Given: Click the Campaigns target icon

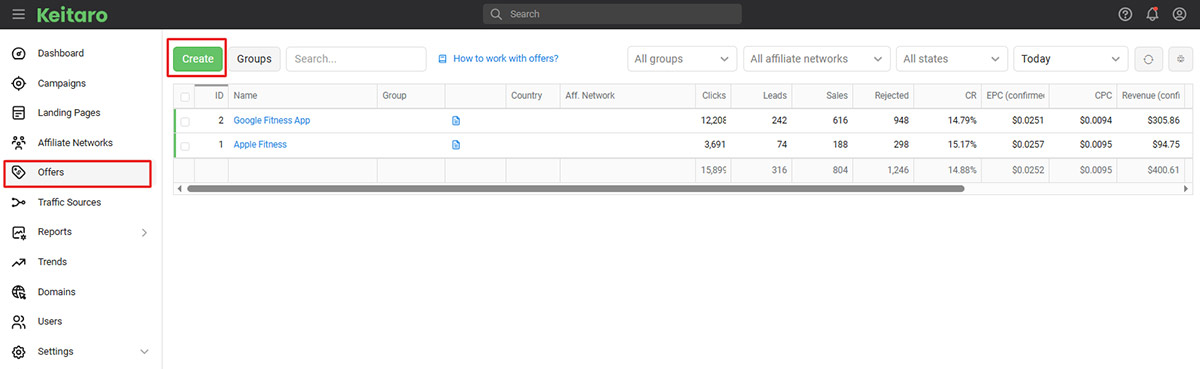Looking at the screenshot, I should pos(18,83).
